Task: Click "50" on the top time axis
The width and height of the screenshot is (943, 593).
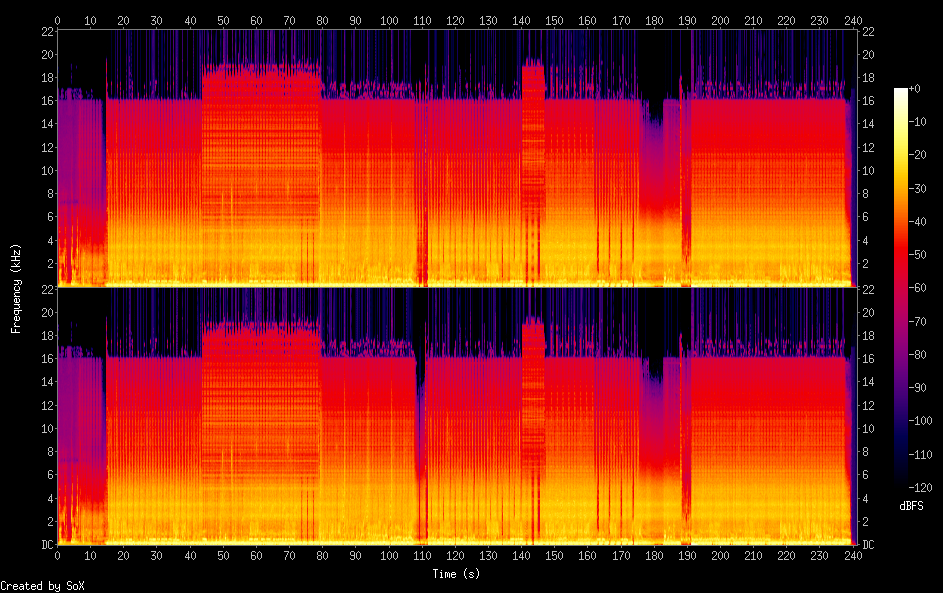Action: point(223,20)
